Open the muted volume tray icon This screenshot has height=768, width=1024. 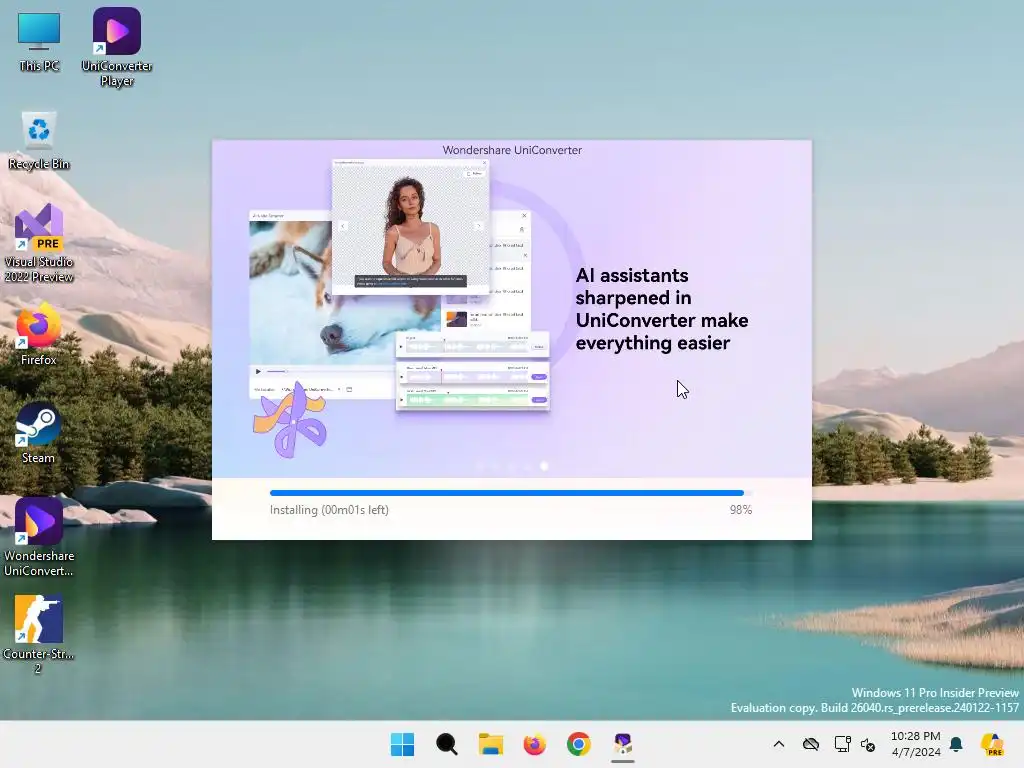868,744
